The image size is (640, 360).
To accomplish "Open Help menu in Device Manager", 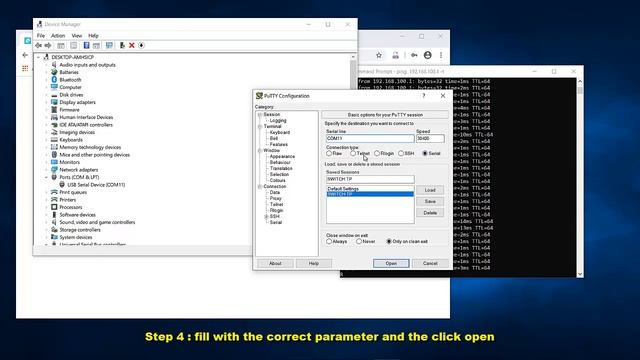I will coord(93,36).
